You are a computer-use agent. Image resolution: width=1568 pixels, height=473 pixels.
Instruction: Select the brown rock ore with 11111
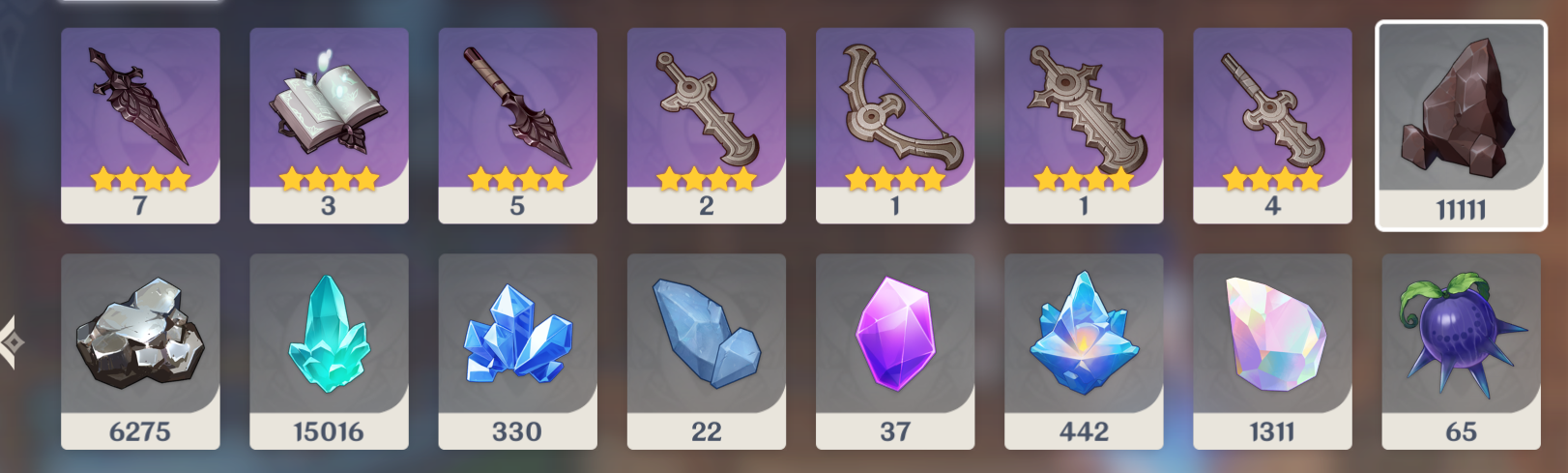tap(1461, 126)
